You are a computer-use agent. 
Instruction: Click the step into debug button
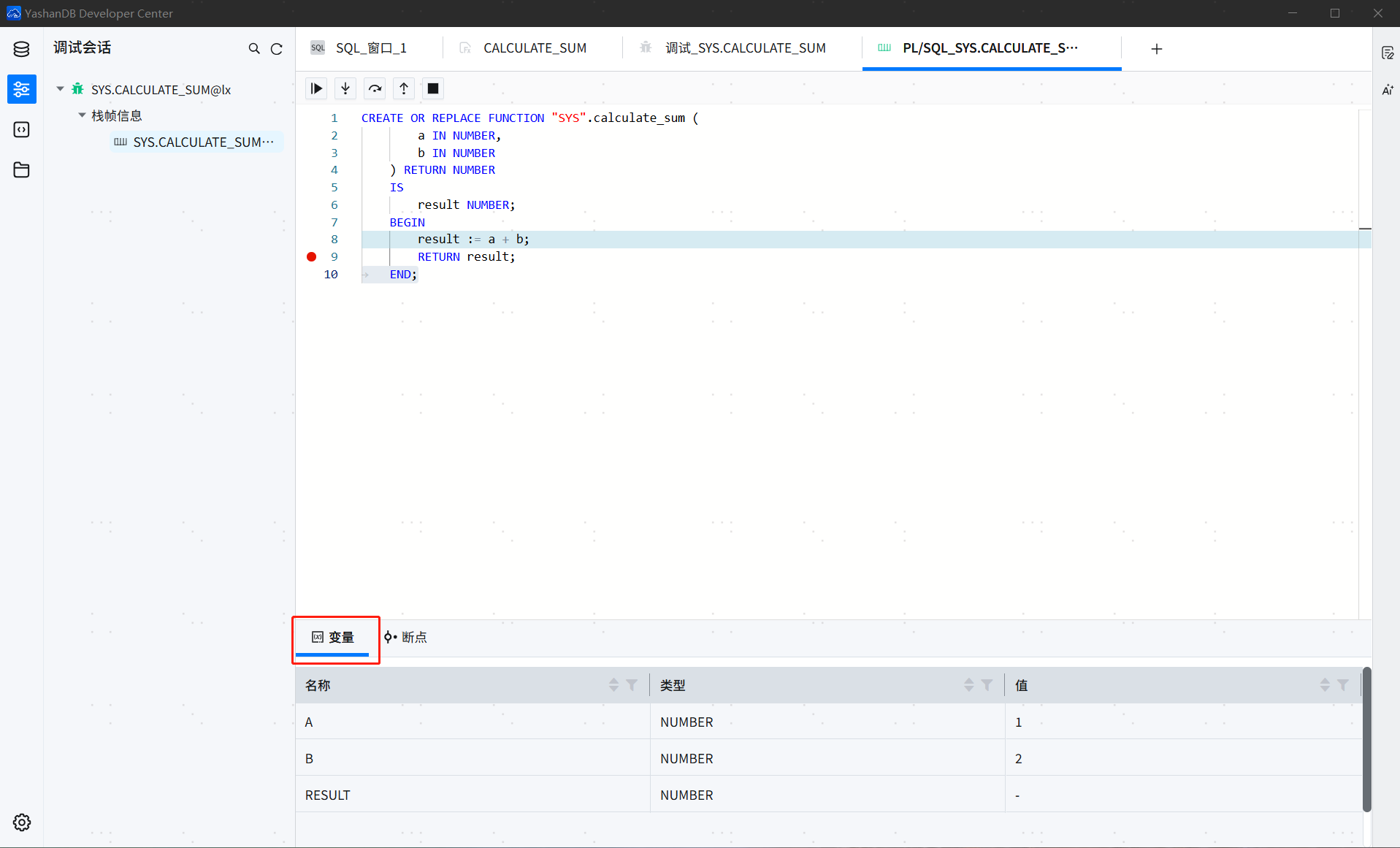[x=345, y=88]
